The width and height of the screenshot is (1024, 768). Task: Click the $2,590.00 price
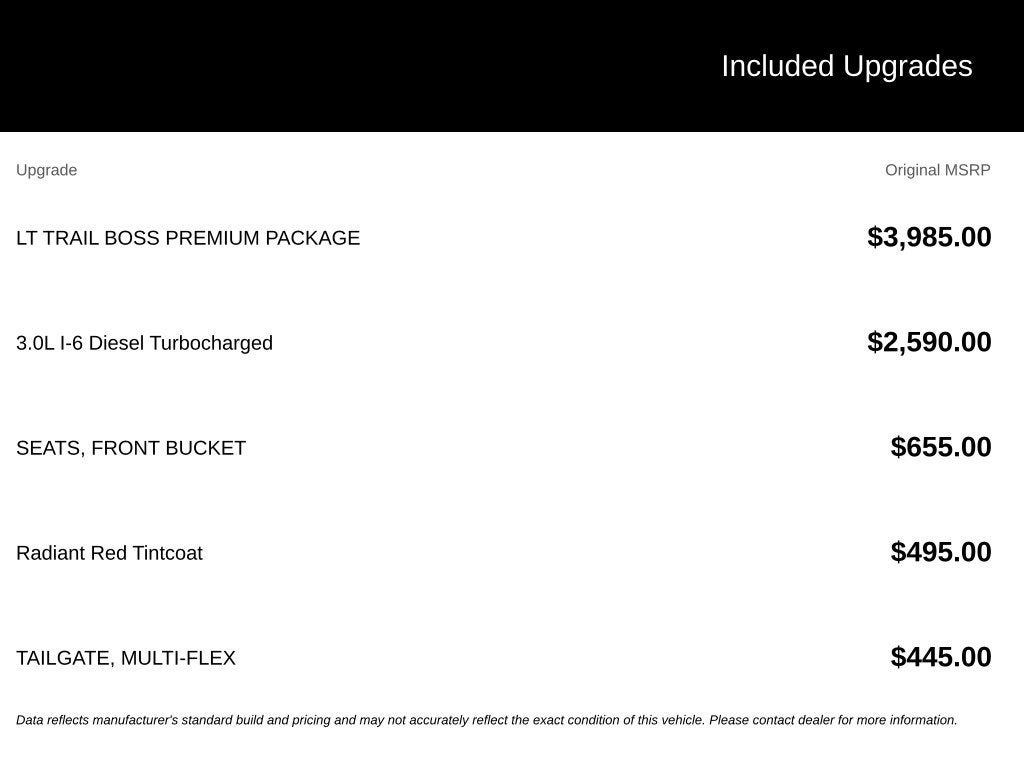(x=929, y=342)
